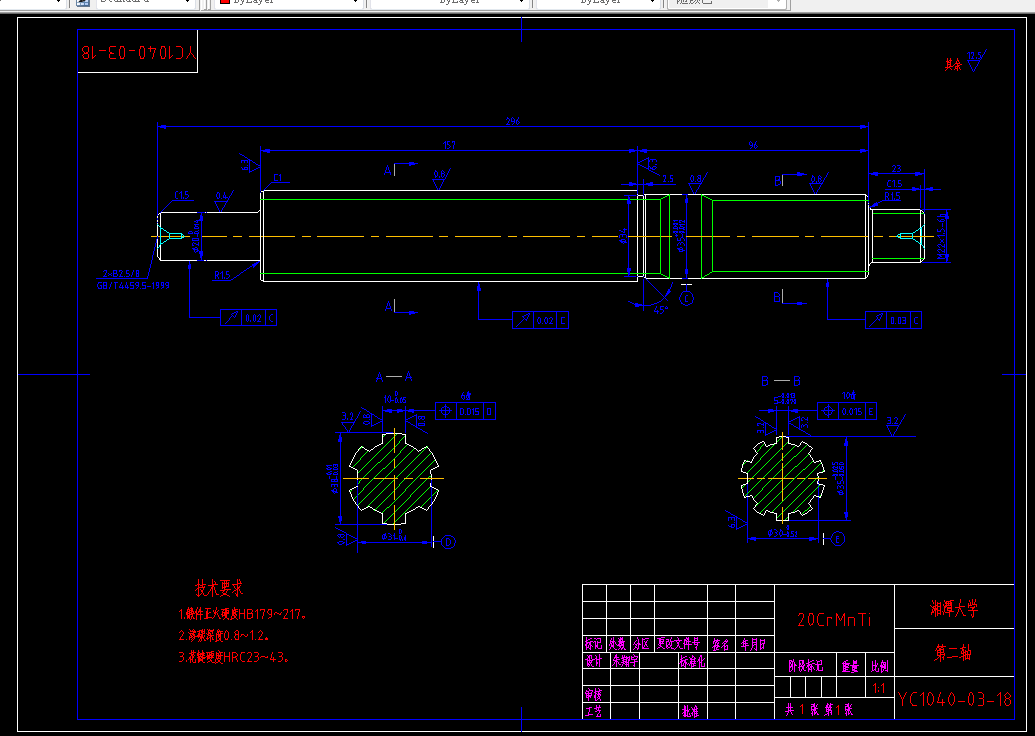Select the 96 length dimension
Image resolution: width=1035 pixels, height=736 pixels.
point(753,145)
